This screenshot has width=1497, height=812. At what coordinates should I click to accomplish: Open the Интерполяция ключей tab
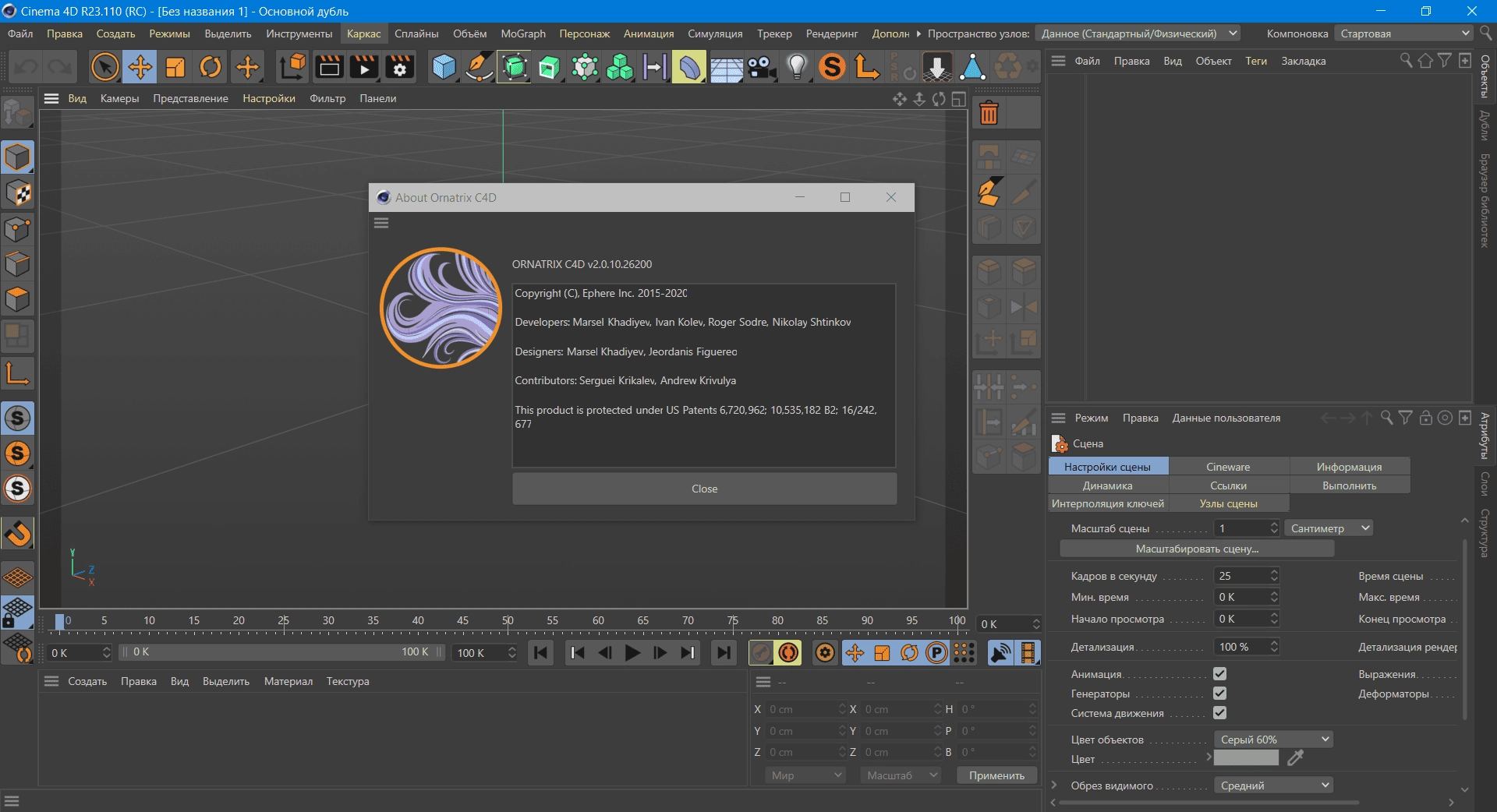pyautogui.click(x=1107, y=503)
